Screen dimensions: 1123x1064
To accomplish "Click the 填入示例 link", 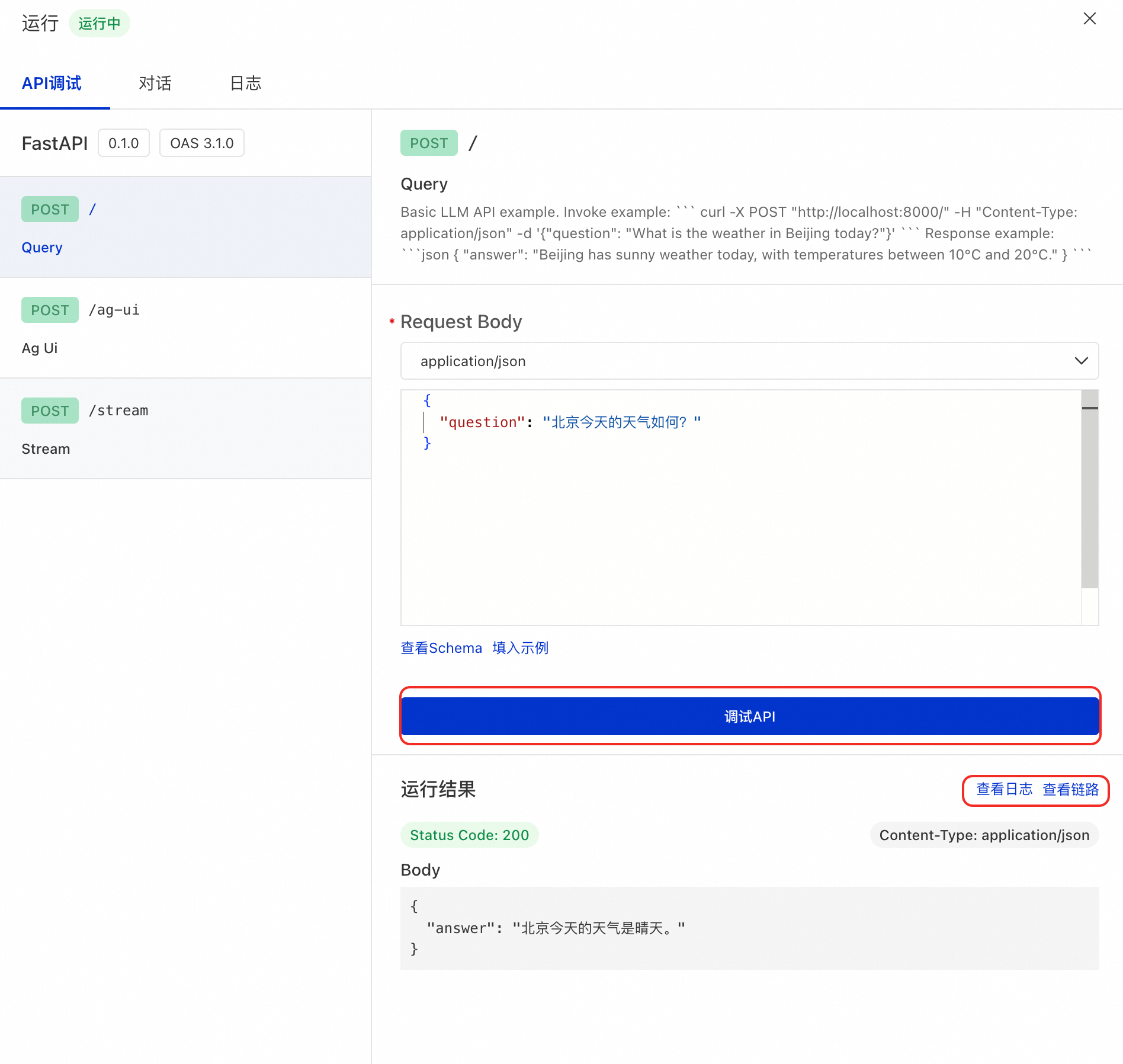I will (x=521, y=648).
